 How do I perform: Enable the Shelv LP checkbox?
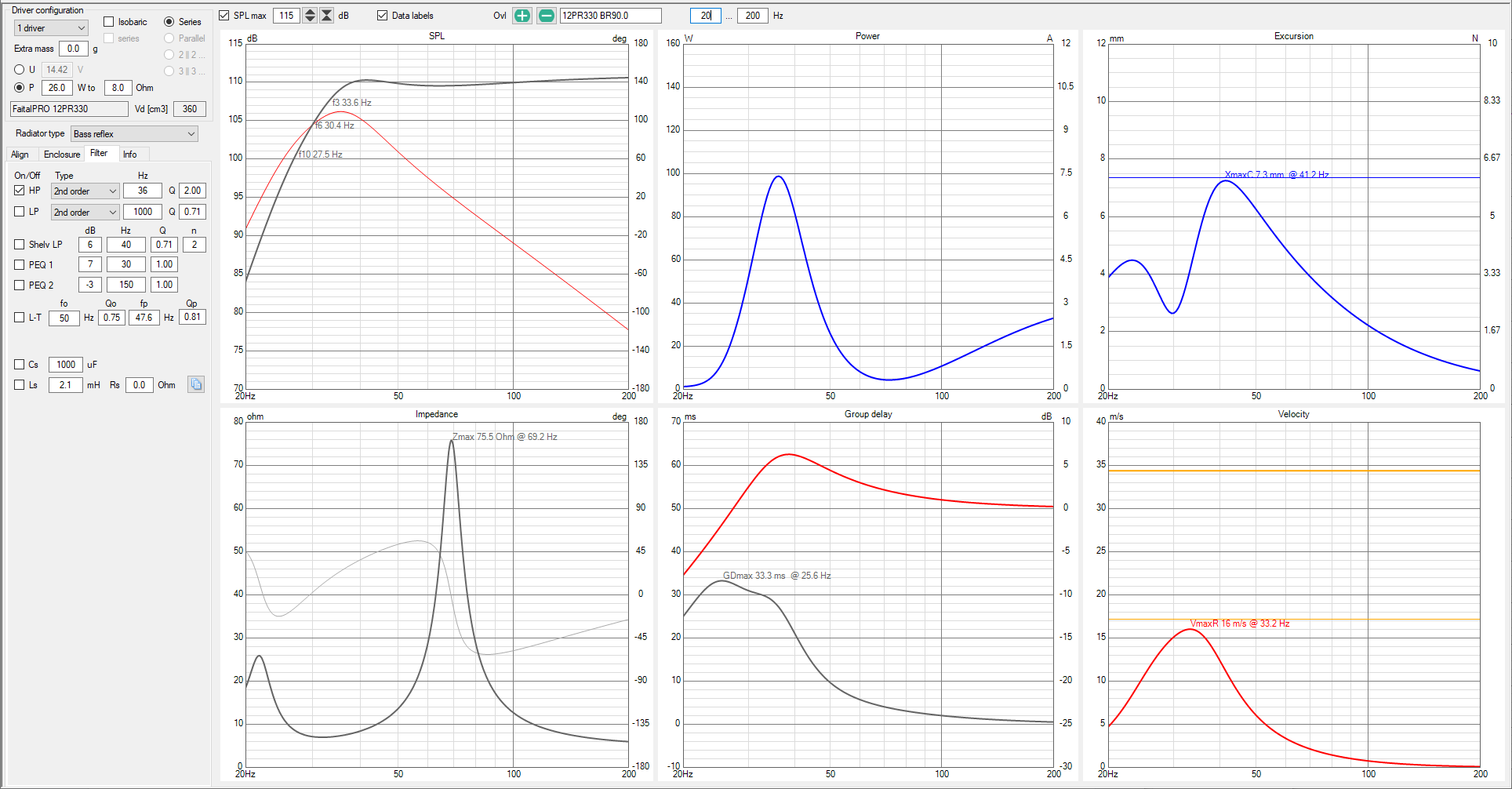pos(20,245)
